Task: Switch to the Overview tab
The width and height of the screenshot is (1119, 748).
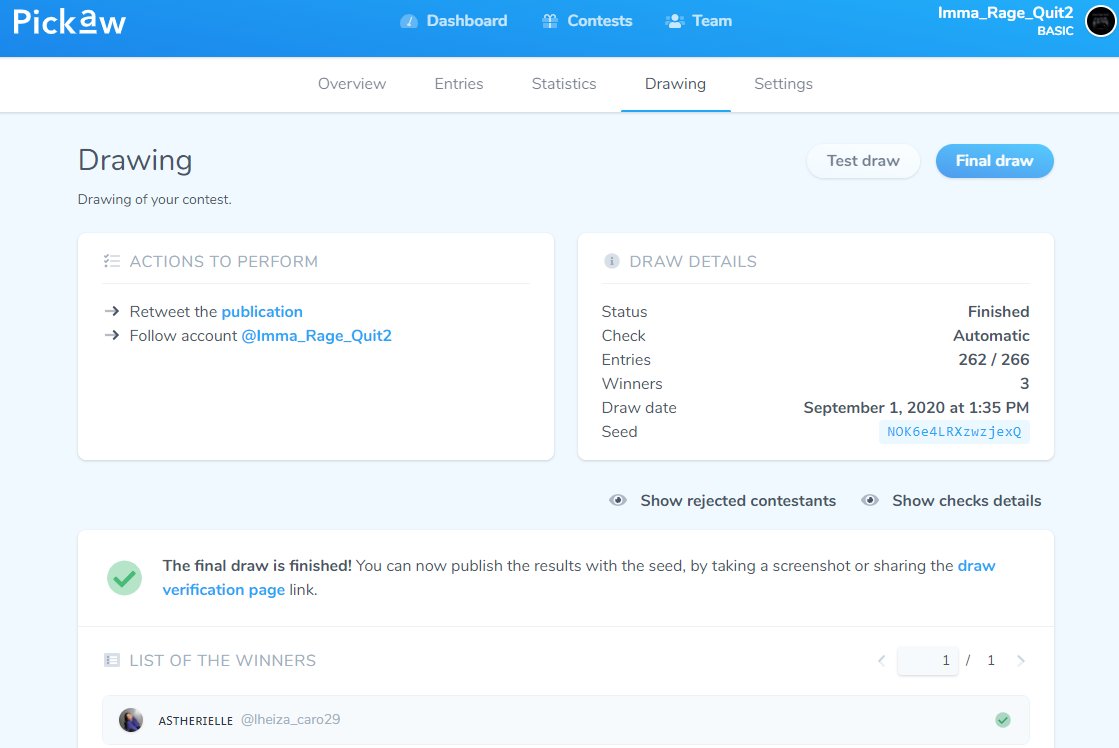Action: point(352,84)
